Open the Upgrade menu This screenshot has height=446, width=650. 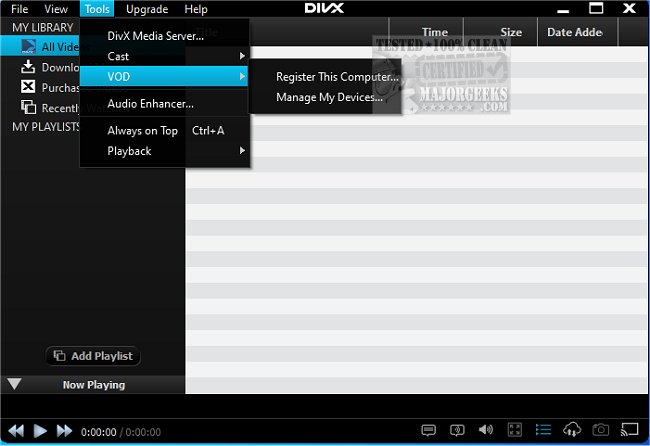click(147, 9)
